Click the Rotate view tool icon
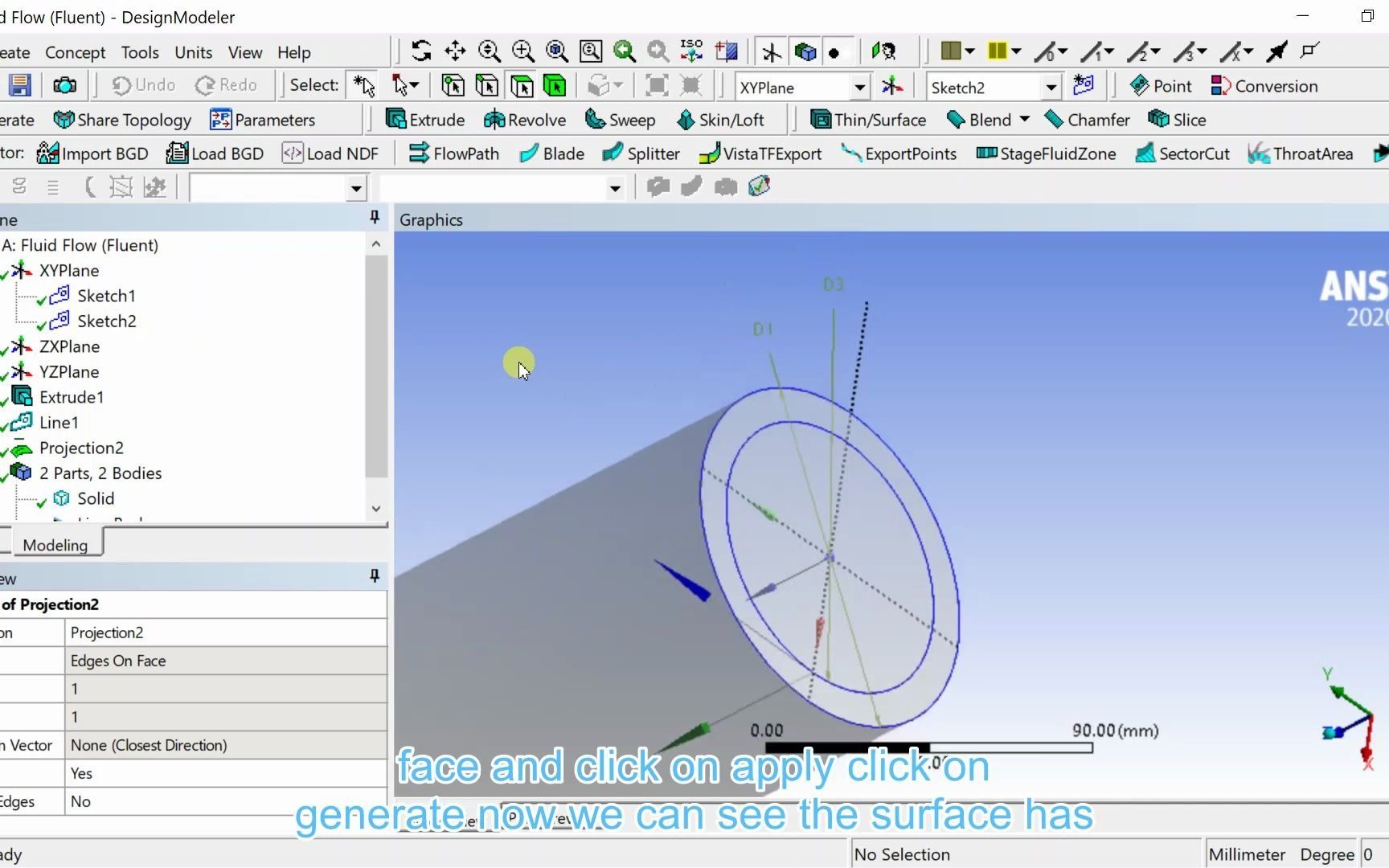 pos(421,51)
